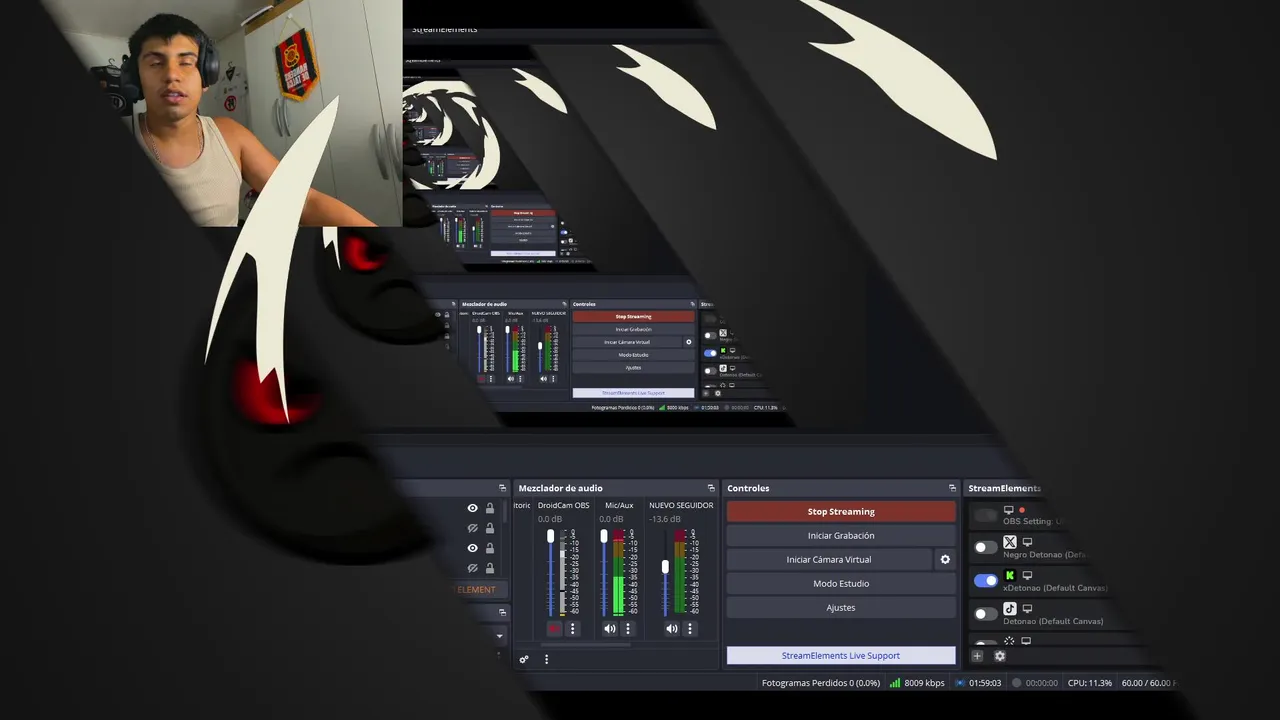The height and width of the screenshot is (720, 1280).
Task: Open StreamElements Live Support
Action: tap(841, 656)
